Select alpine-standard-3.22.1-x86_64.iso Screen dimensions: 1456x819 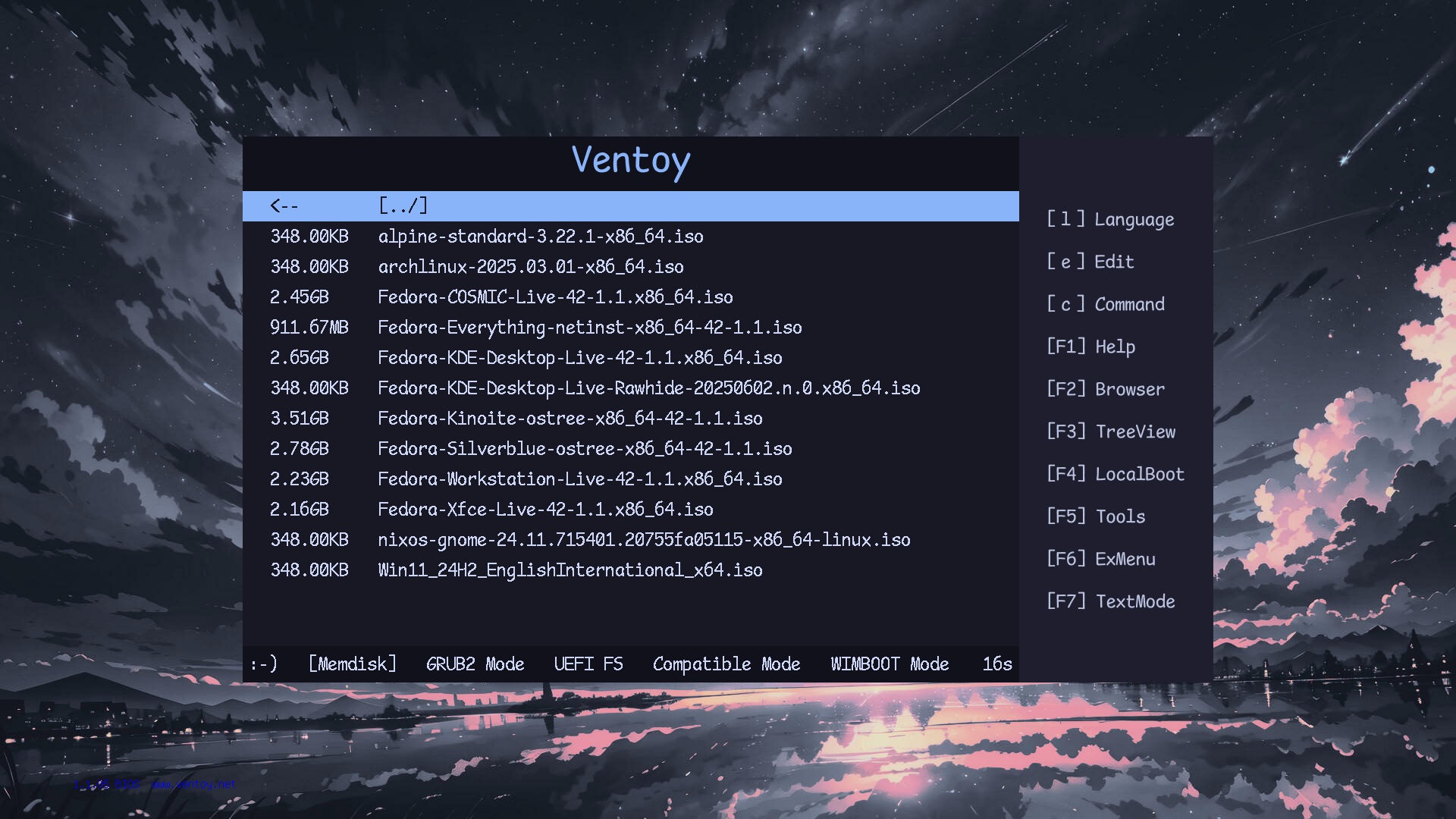coord(540,237)
